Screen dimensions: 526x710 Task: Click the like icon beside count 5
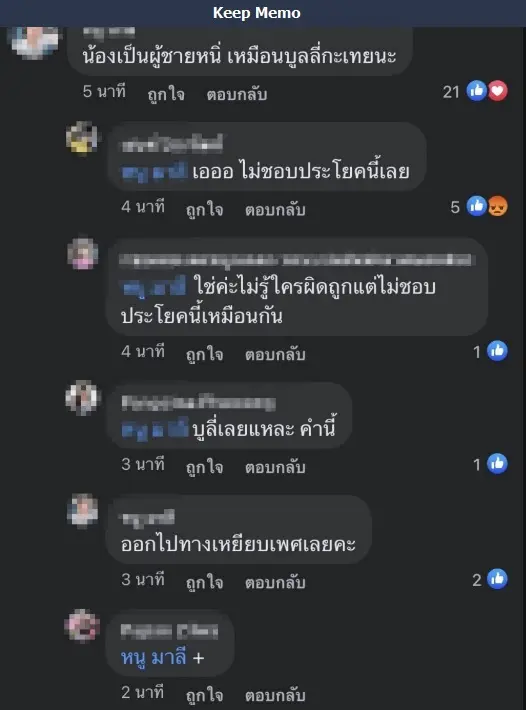coord(477,206)
